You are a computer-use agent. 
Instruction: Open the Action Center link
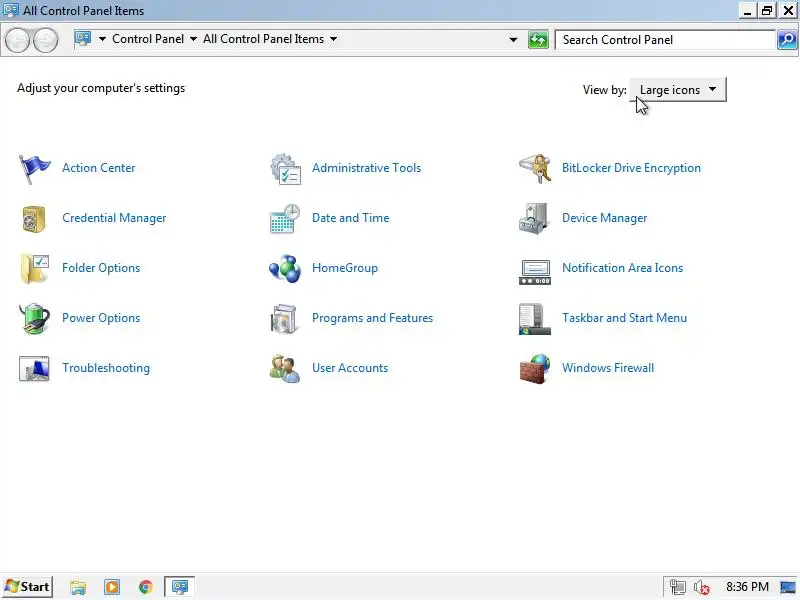click(98, 168)
